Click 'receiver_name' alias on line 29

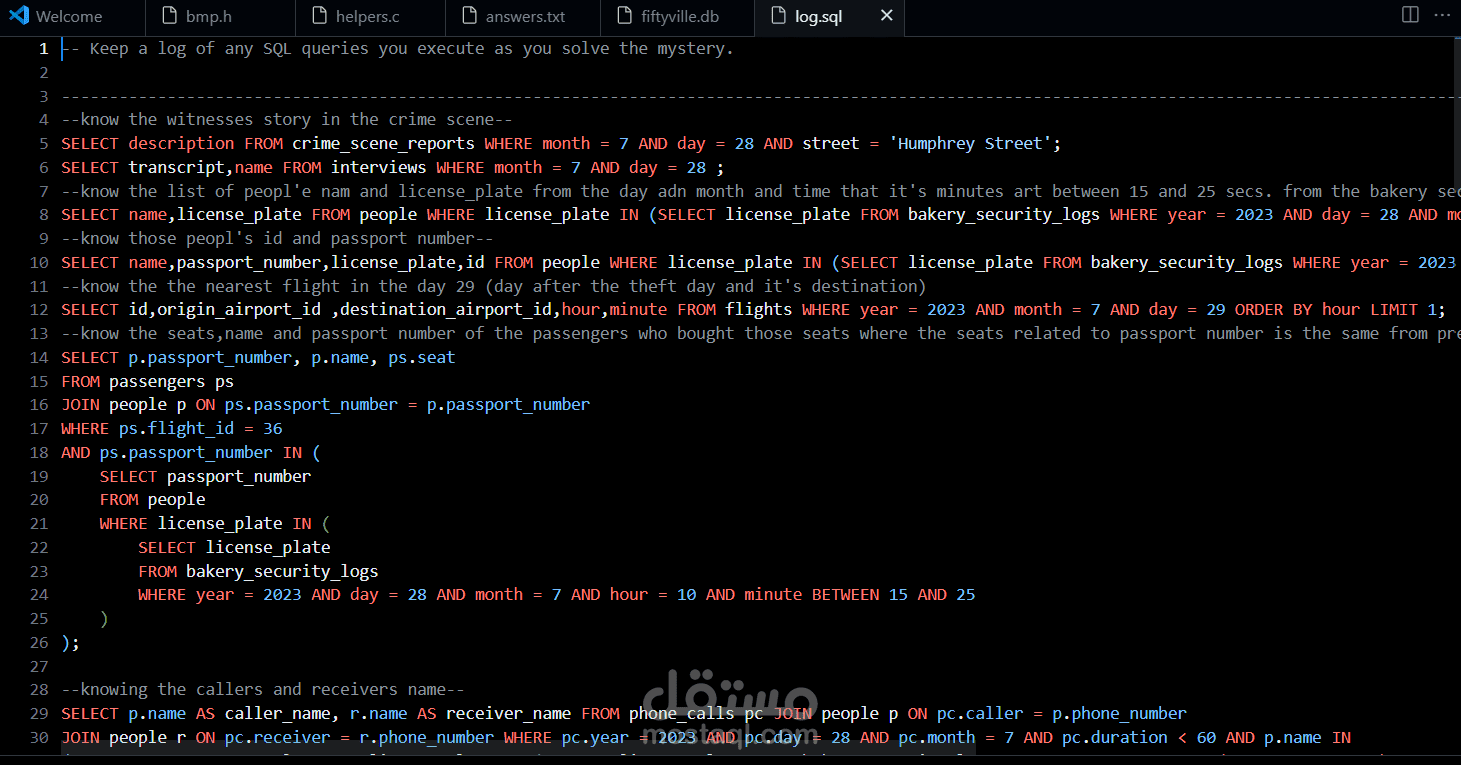click(508, 713)
